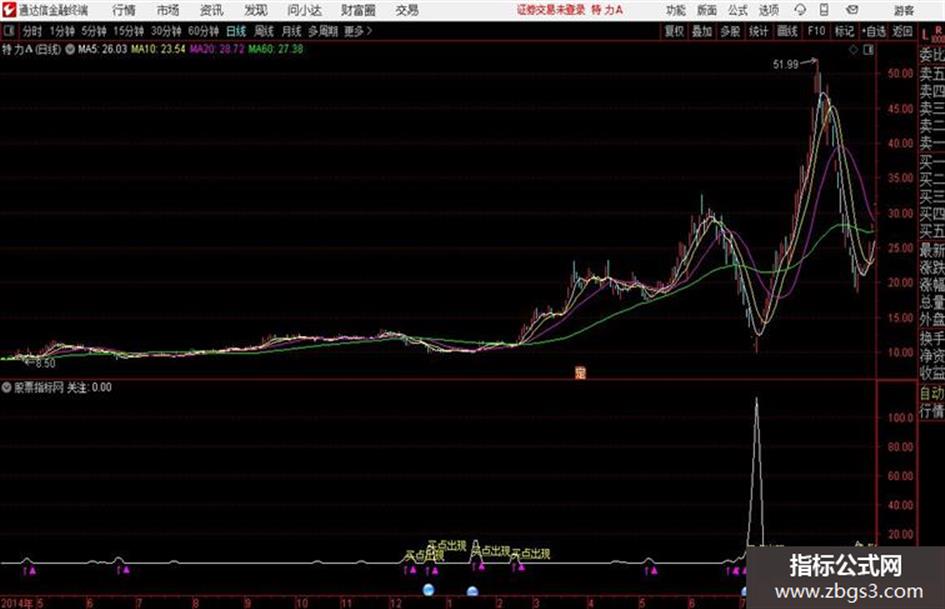Image resolution: width=945 pixels, height=609 pixels.
Task: Click the MA20: 28.72 indicator value
Action: coord(217,49)
